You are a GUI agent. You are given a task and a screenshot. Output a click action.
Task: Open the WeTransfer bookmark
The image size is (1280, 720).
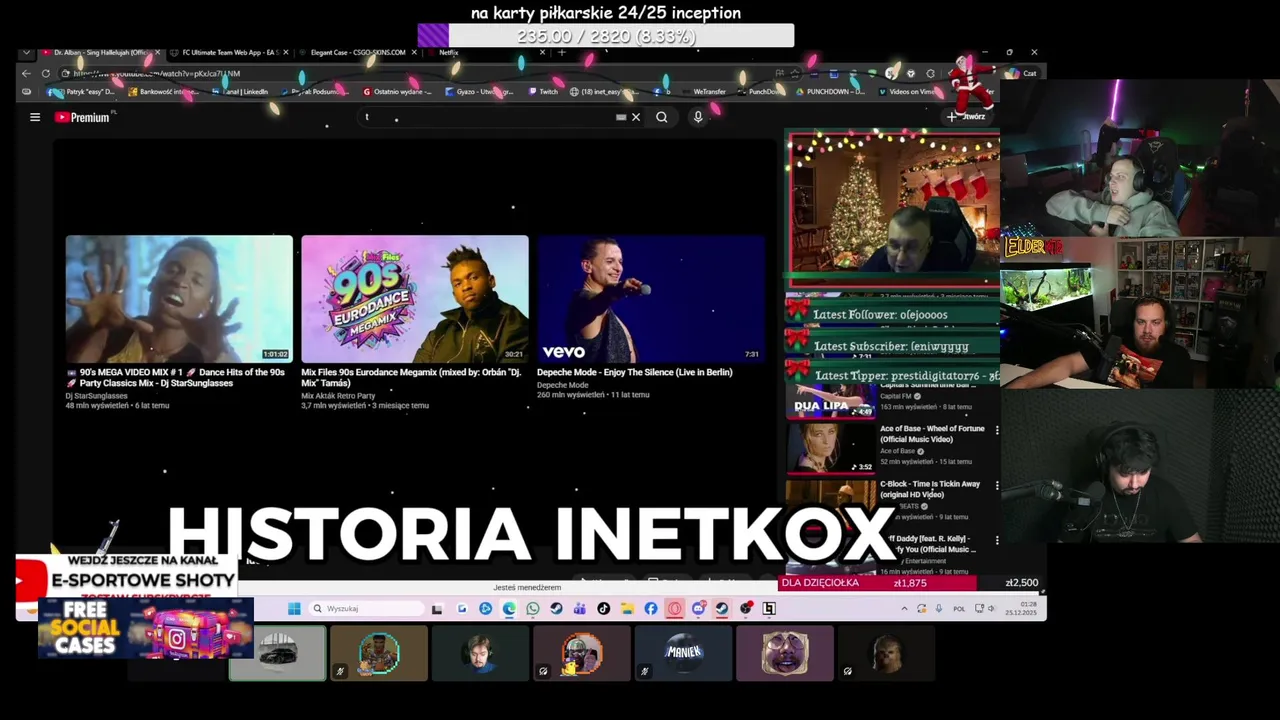pos(709,91)
